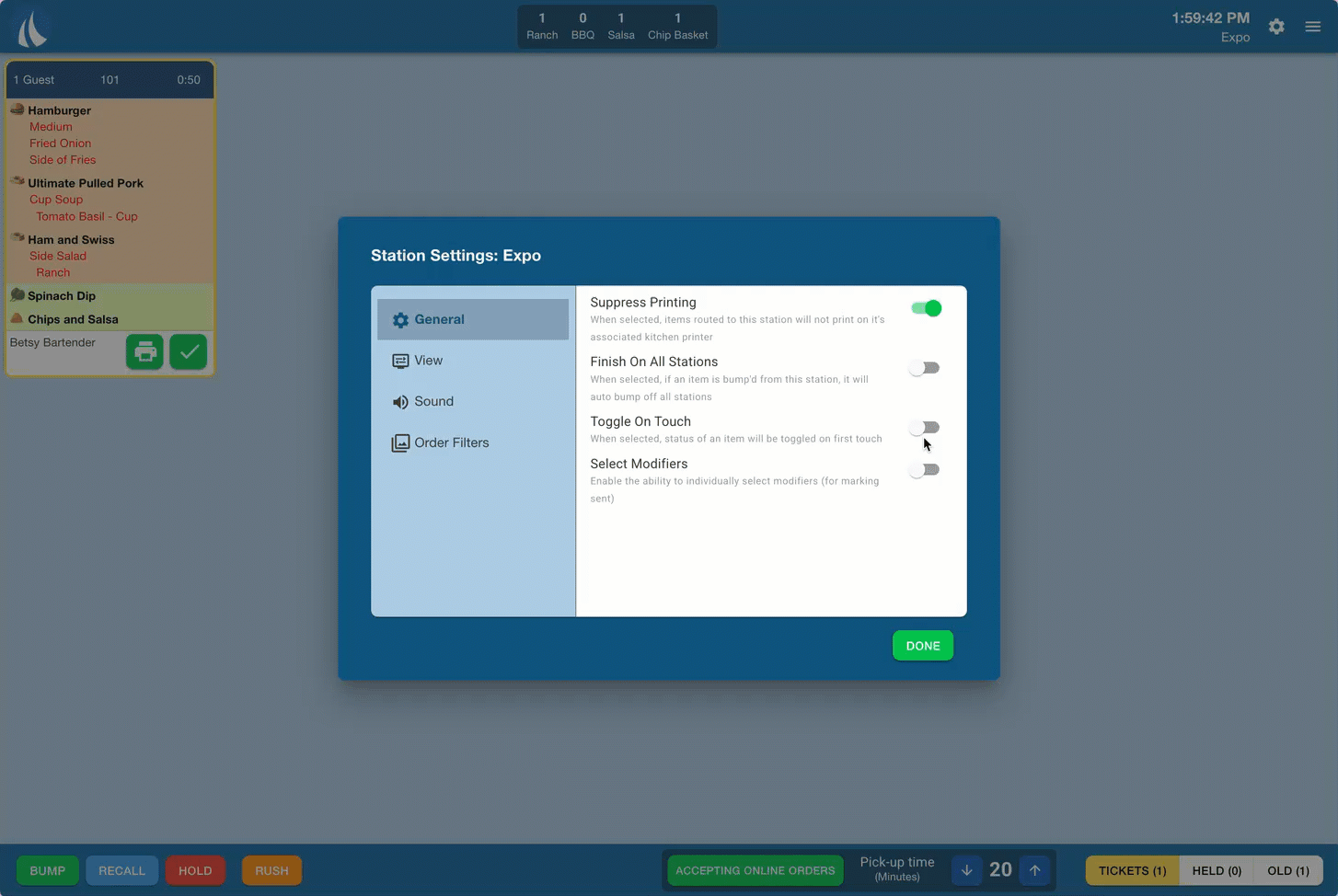Screen dimensions: 1338x896
Task: Disable the Suppress Printing toggle
Action: (x=926, y=308)
